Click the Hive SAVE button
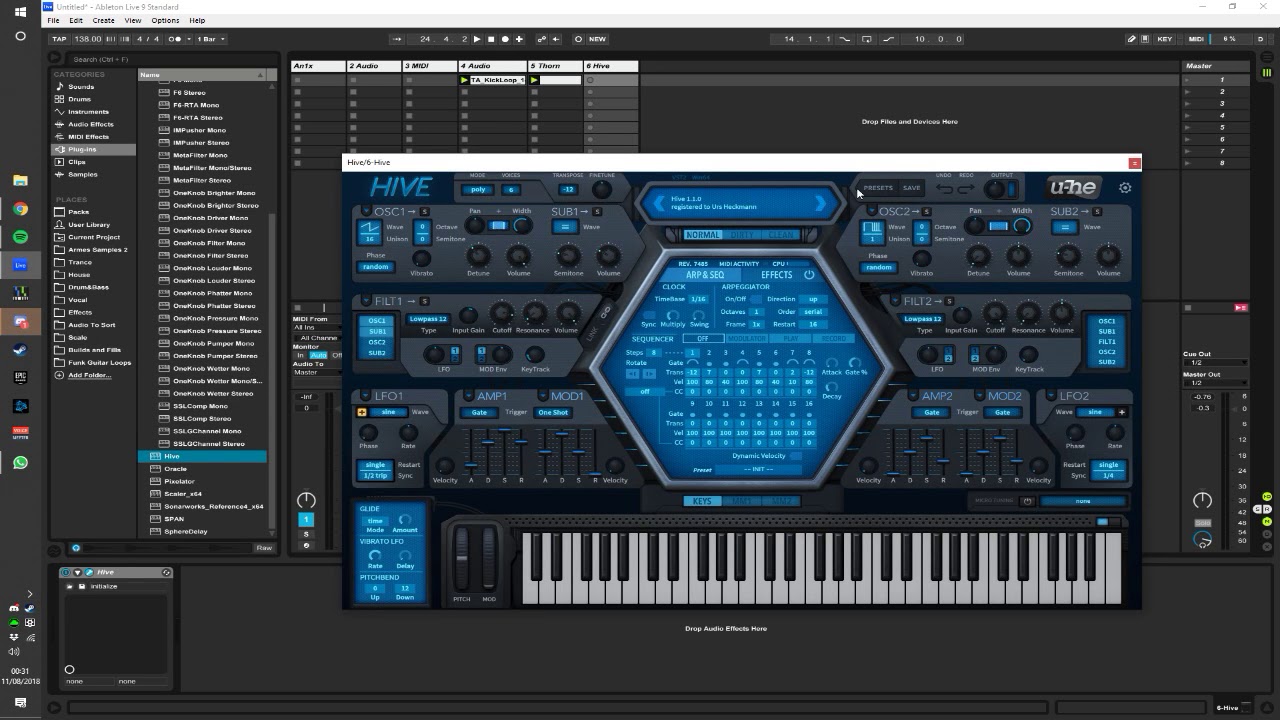The image size is (1280, 720). [911, 188]
